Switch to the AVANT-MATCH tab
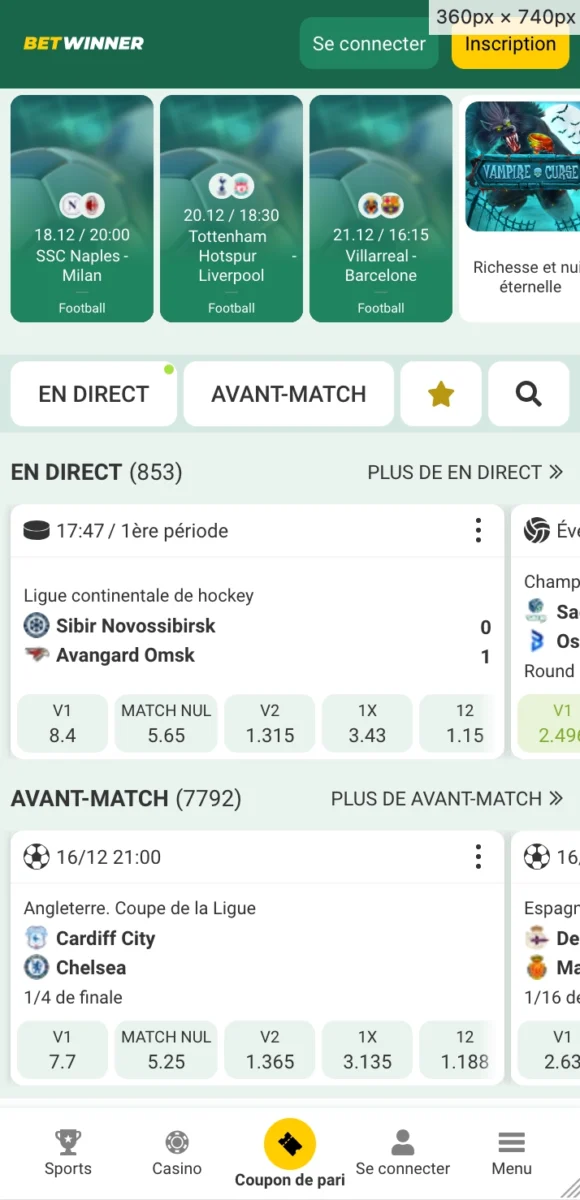 pyautogui.click(x=288, y=394)
